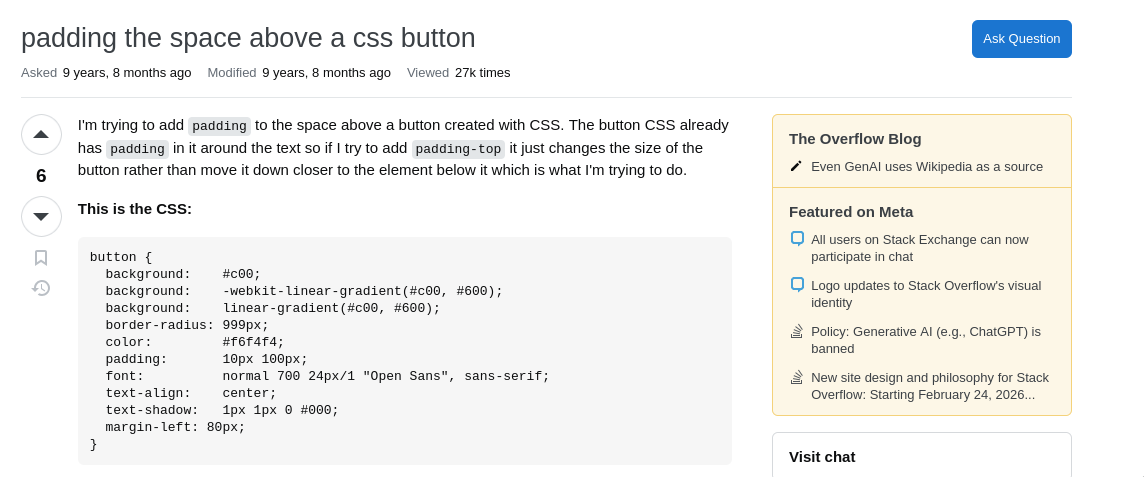Show the post activity history icon
Screen dimensions: 1144x477
tap(41, 288)
